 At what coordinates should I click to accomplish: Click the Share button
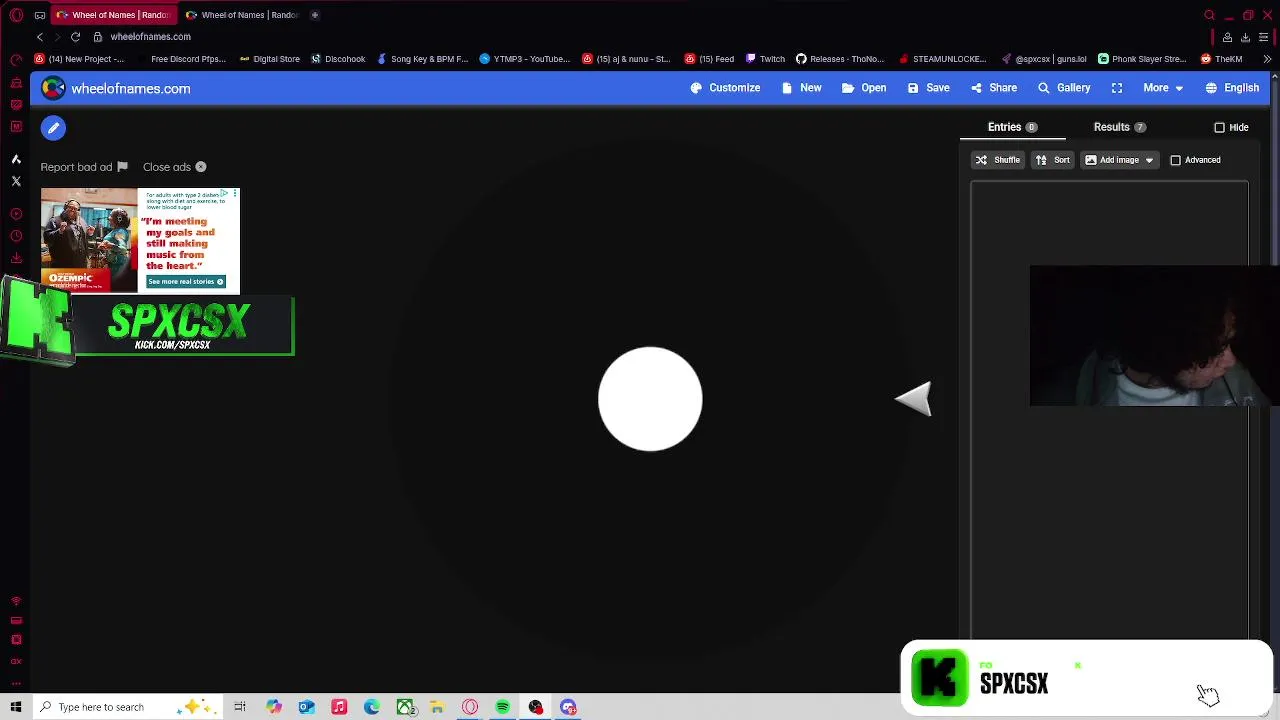click(993, 88)
